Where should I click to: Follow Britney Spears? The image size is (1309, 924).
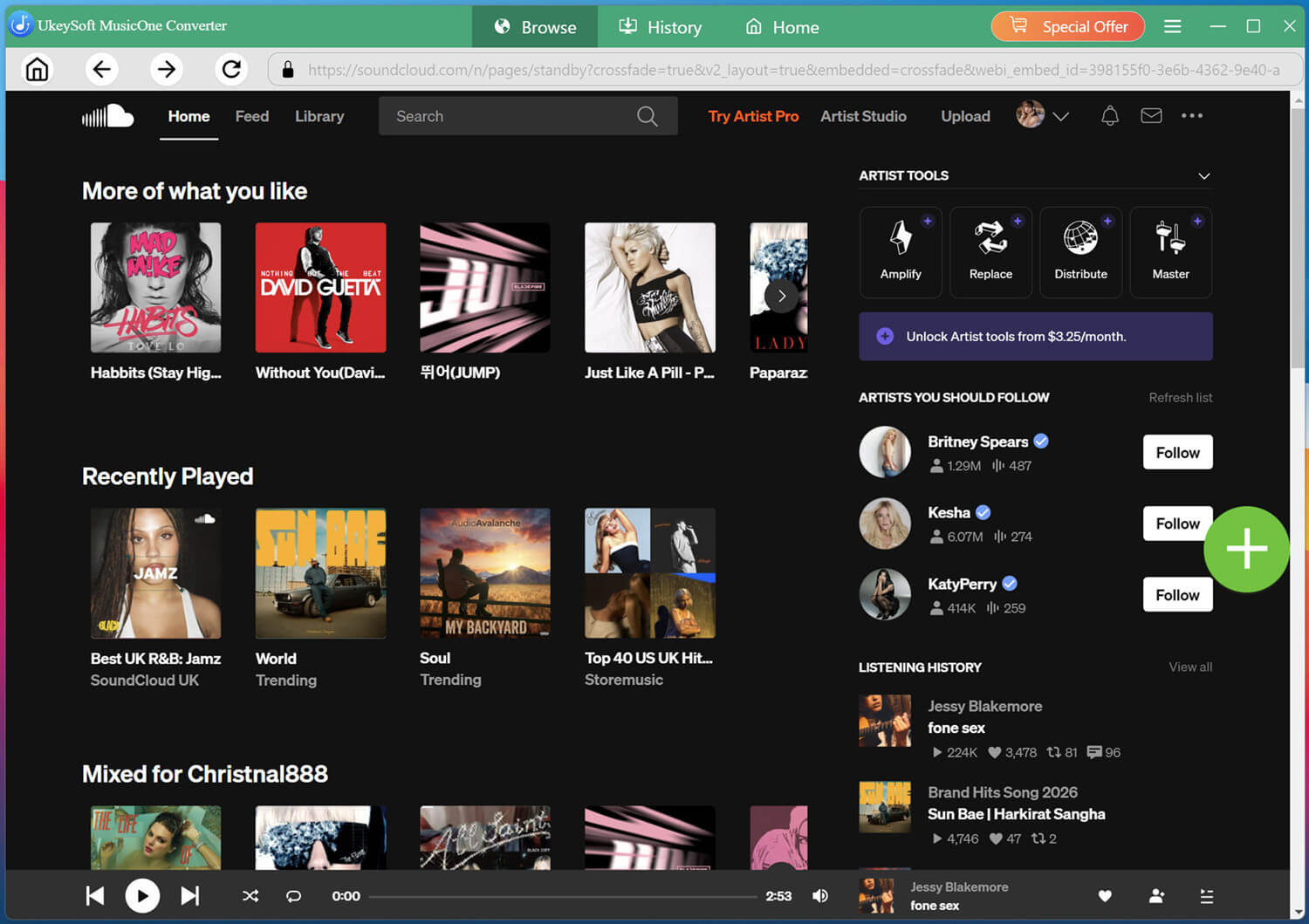[x=1177, y=452]
